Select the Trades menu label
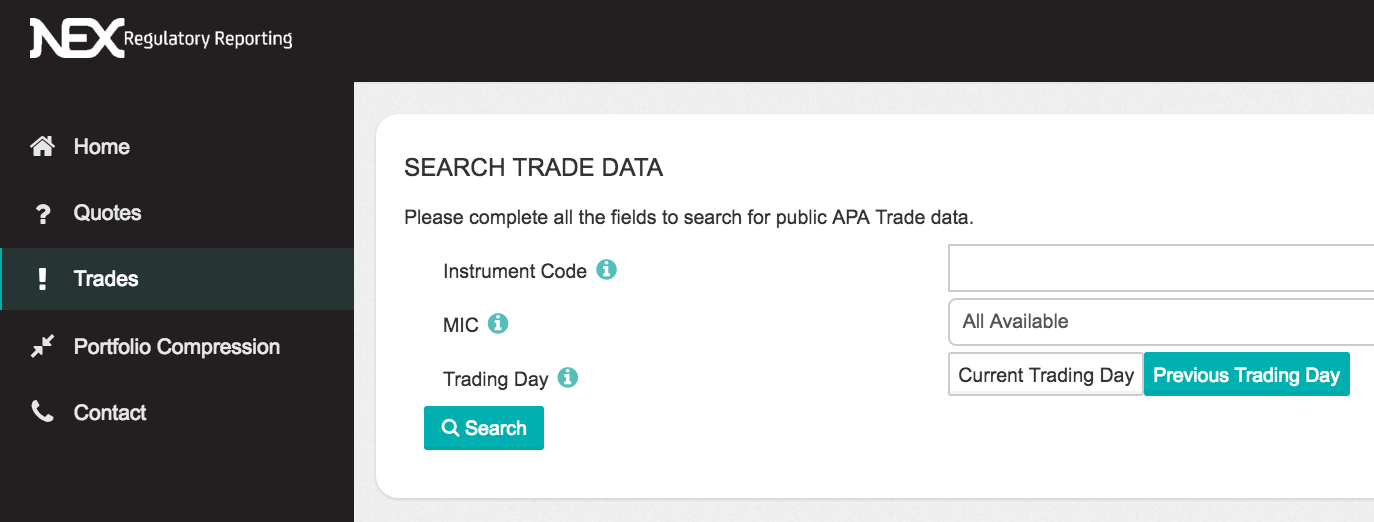This screenshot has height=522, width=1374. (x=106, y=279)
